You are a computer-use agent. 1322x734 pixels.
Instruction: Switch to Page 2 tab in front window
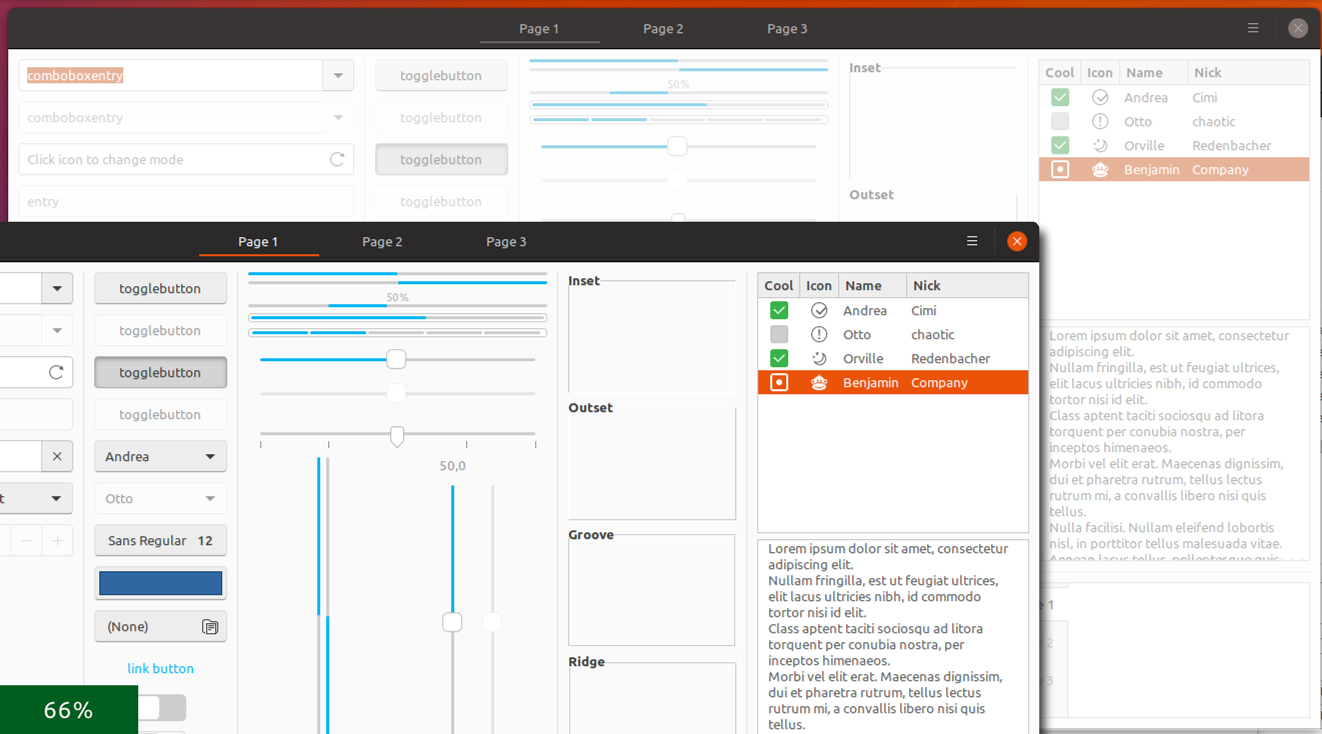pos(382,241)
